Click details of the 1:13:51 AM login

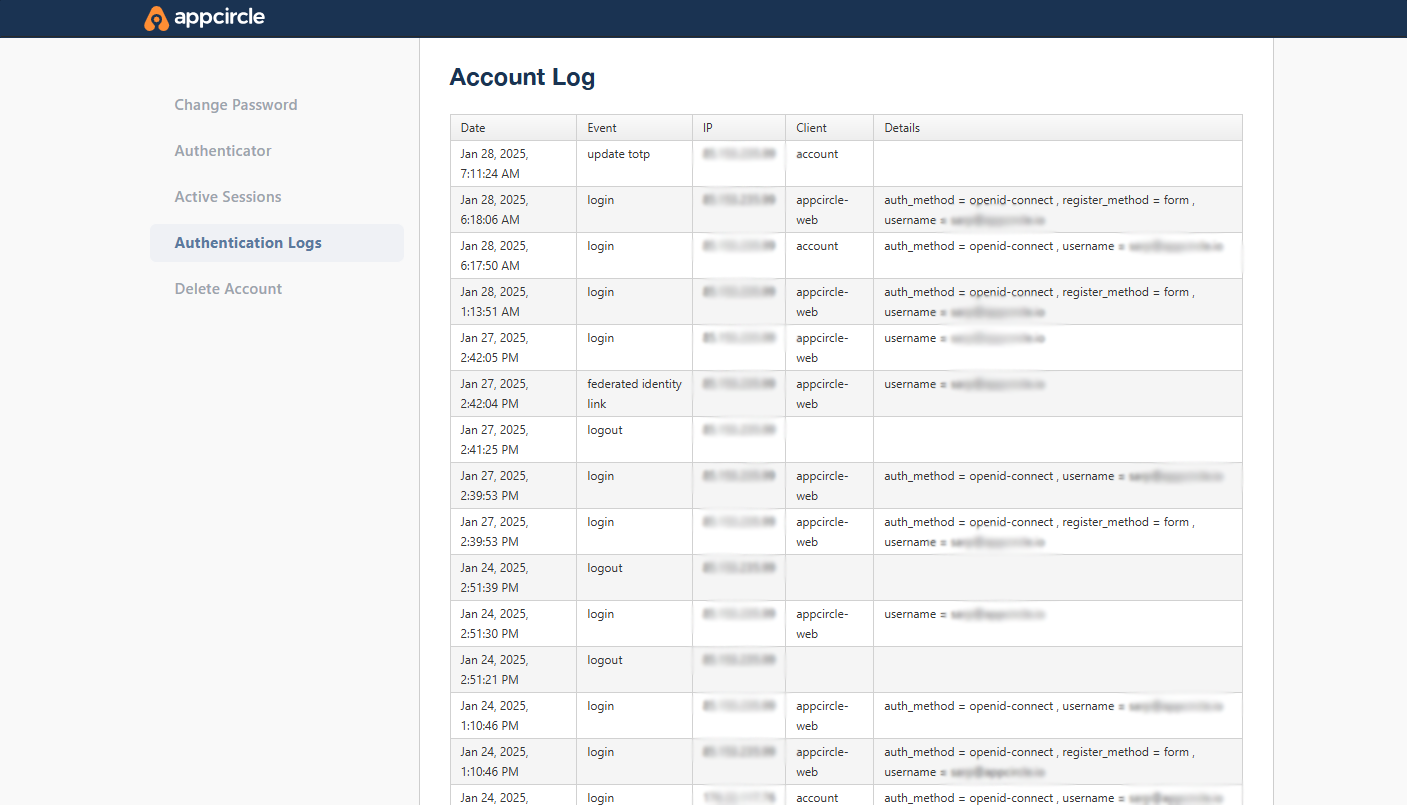pos(1040,302)
